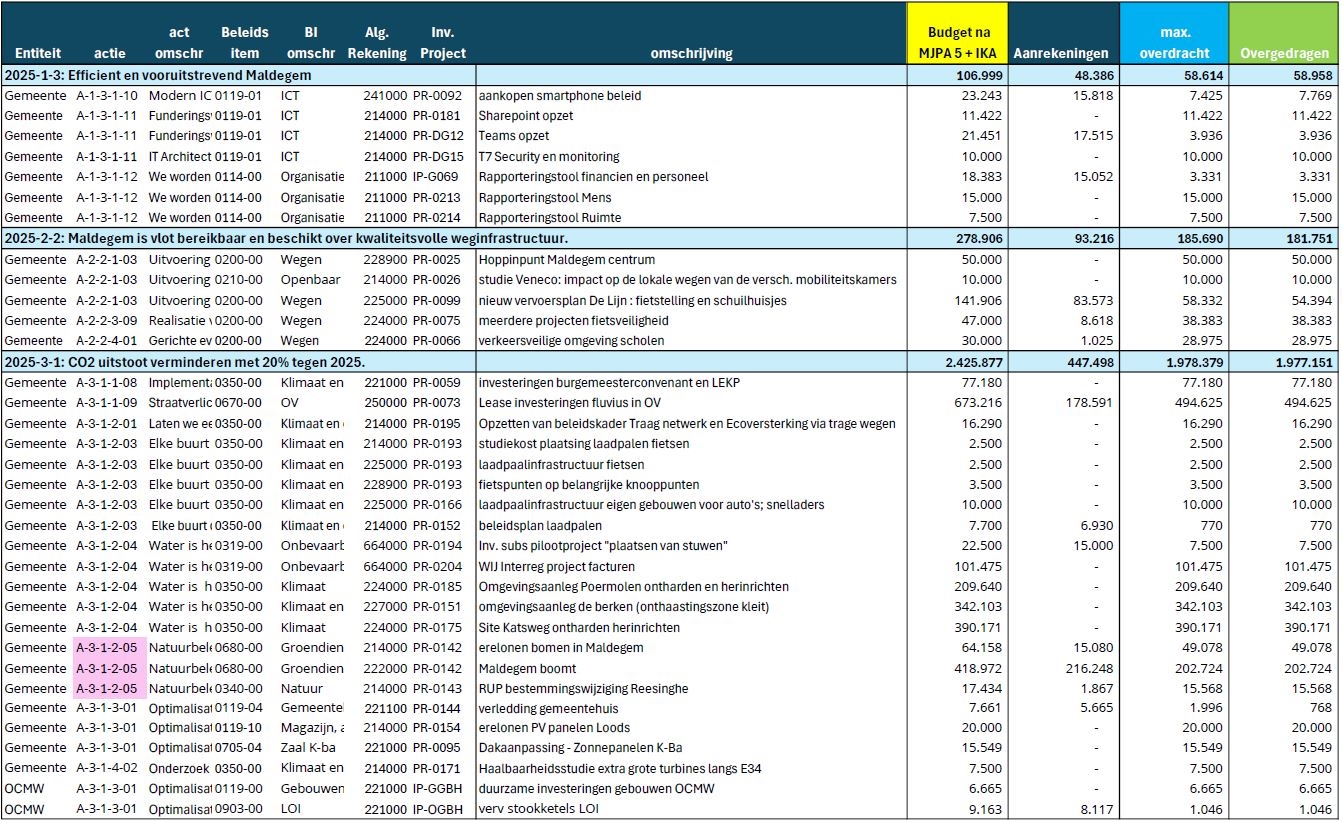
Task: Click section row '2025-1-3: Efficient en vooruitstrevend Maldegem'
Action: (x=670, y=75)
